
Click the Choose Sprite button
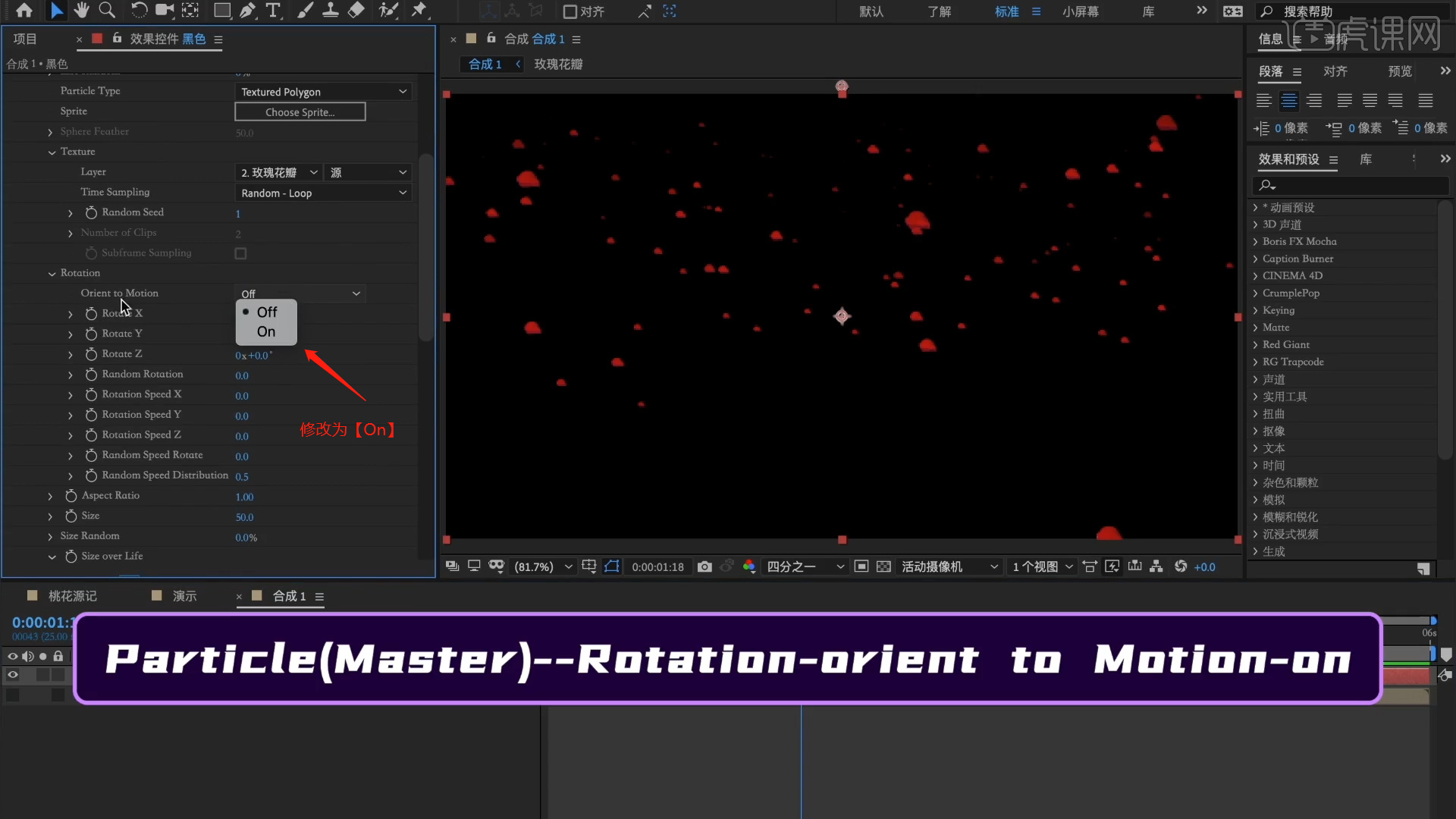(x=300, y=112)
